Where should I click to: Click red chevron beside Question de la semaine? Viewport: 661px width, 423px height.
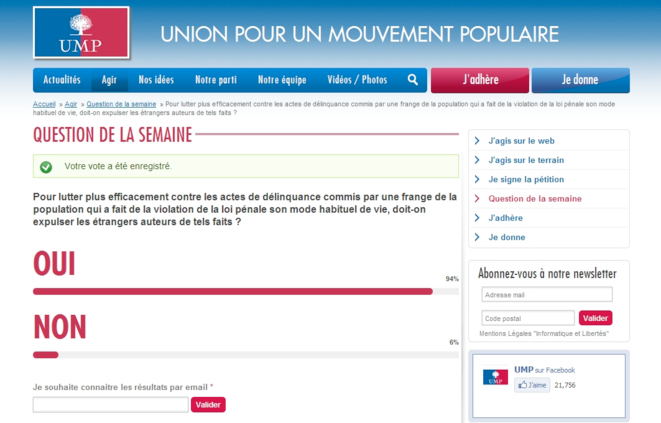[x=477, y=199]
